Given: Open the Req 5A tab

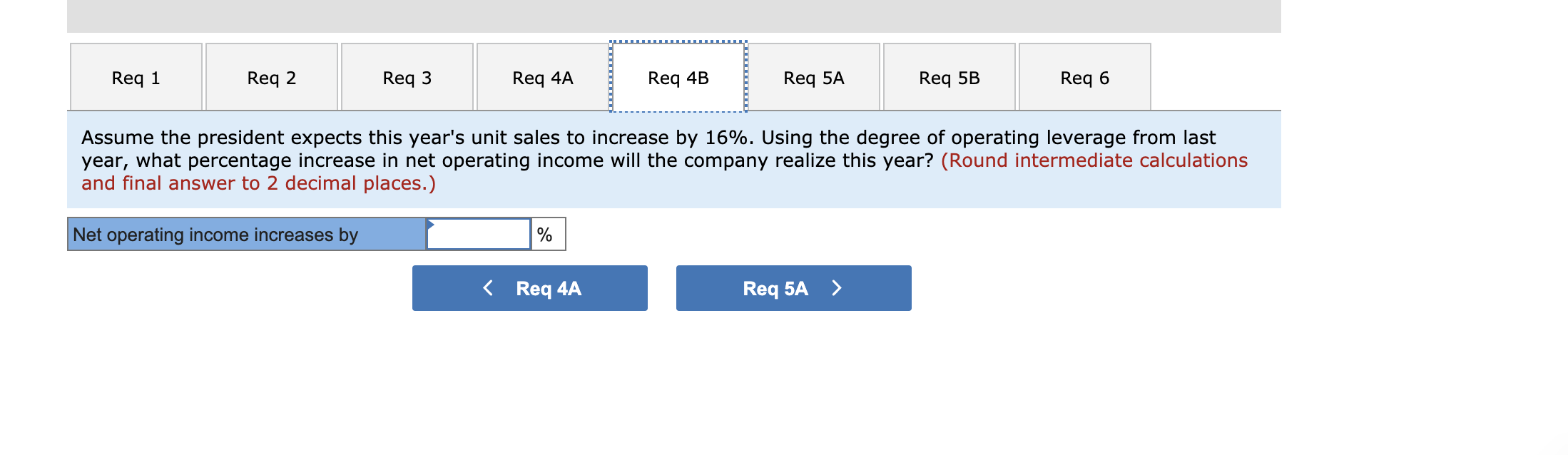Looking at the screenshot, I should pos(813,77).
